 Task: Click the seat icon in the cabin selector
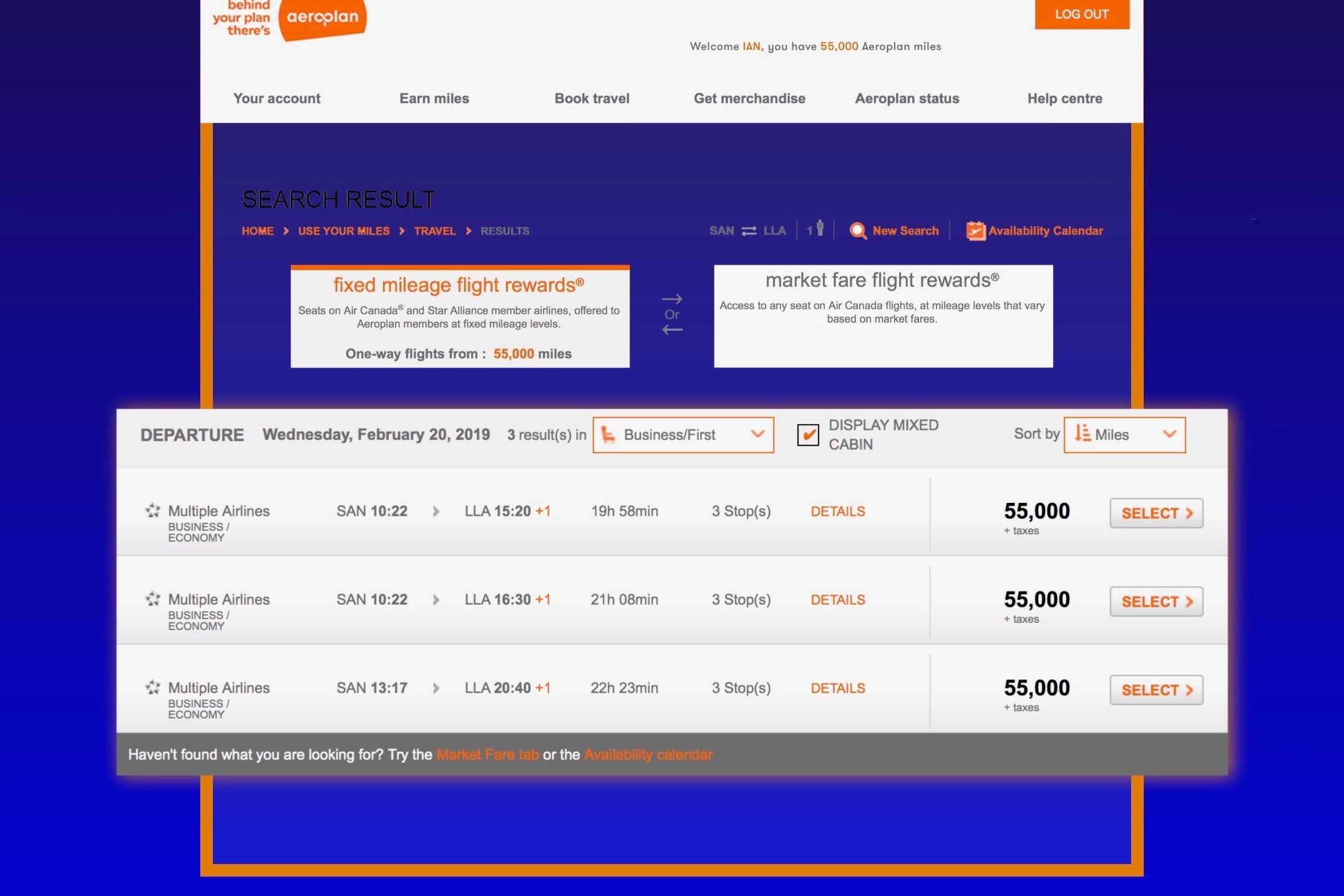coord(608,434)
